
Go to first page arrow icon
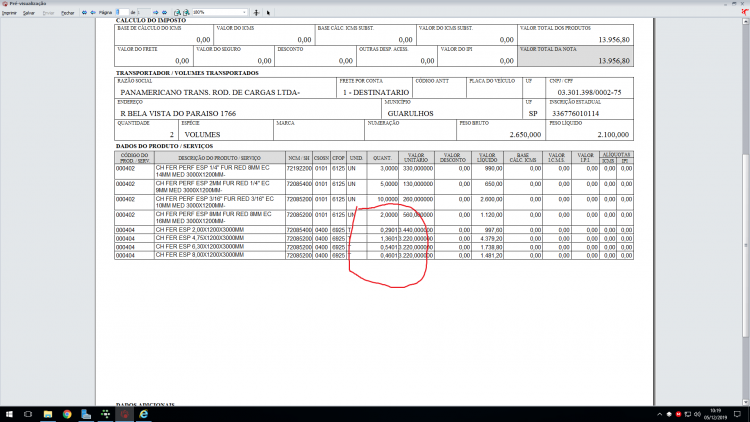coord(84,12)
